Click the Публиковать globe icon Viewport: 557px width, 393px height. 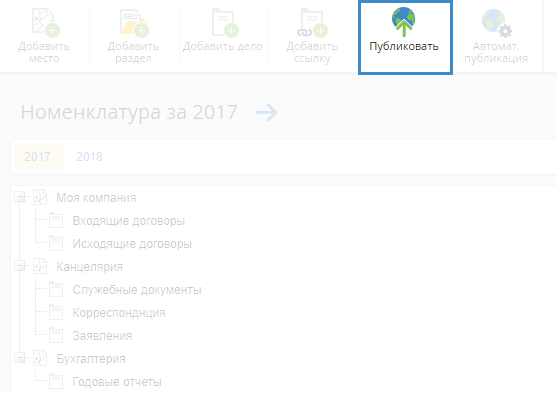coord(404,22)
